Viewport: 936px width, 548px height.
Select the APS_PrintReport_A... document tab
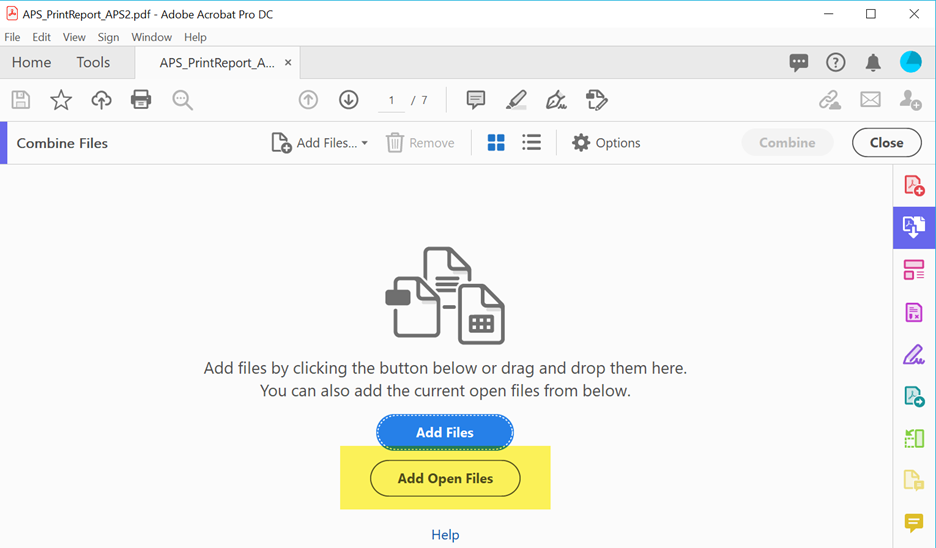click(x=217, y=63)
